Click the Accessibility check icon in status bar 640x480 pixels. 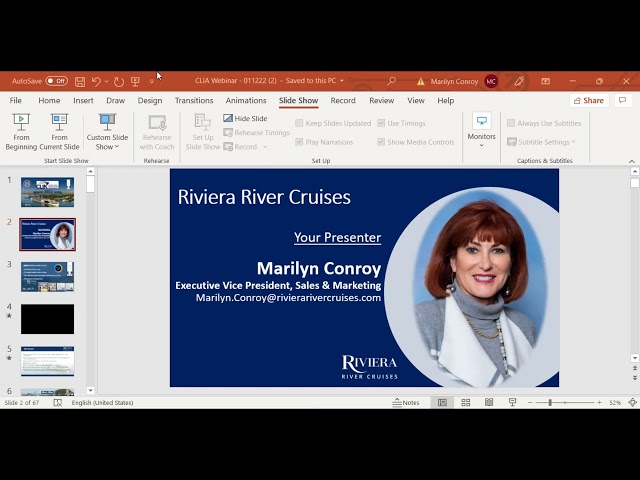tap(58, 403)
